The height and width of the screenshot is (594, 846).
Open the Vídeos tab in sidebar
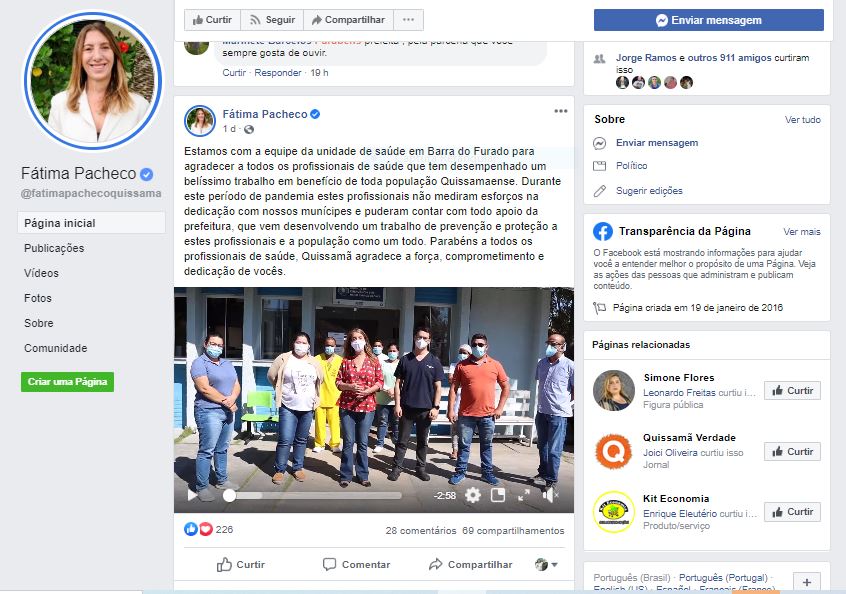[42, 273]
